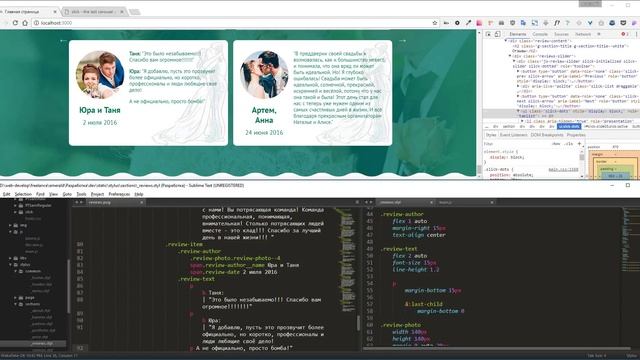
Task: Switch to the Network tab in DevTools
Action: tap(583, 34)
